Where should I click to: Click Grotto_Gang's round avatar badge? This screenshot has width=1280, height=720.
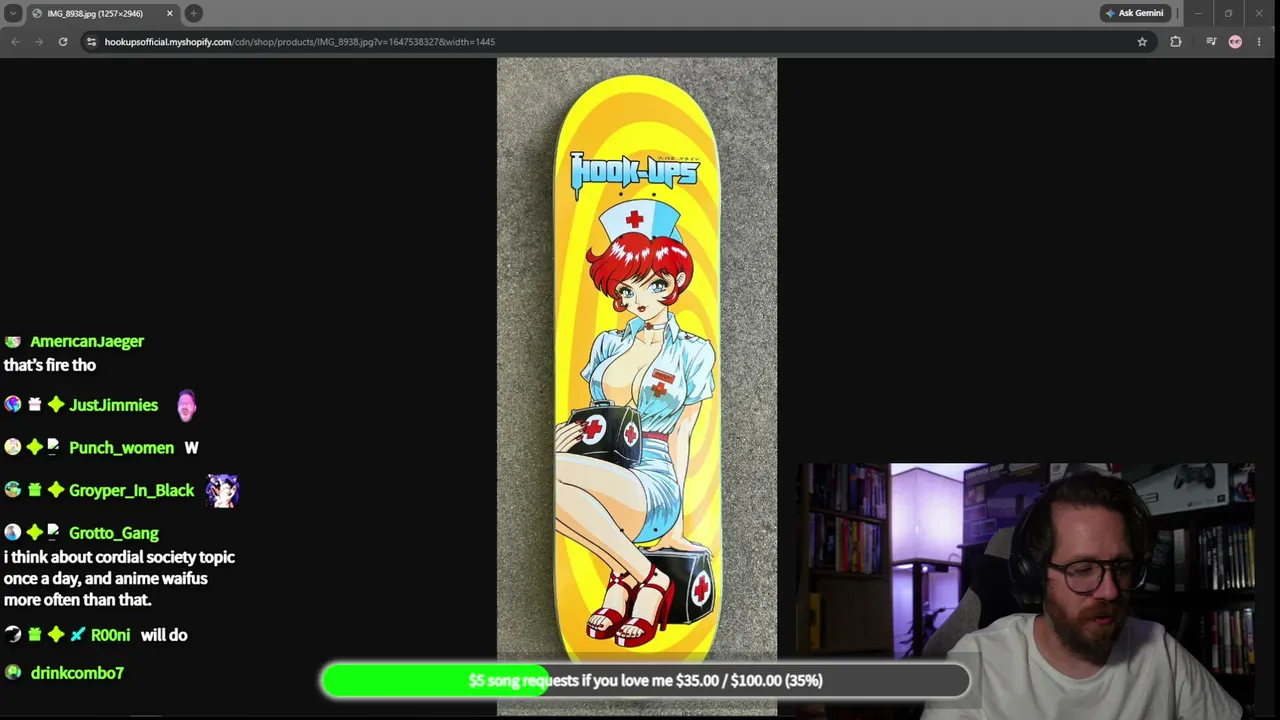click(x=13, y=533)
